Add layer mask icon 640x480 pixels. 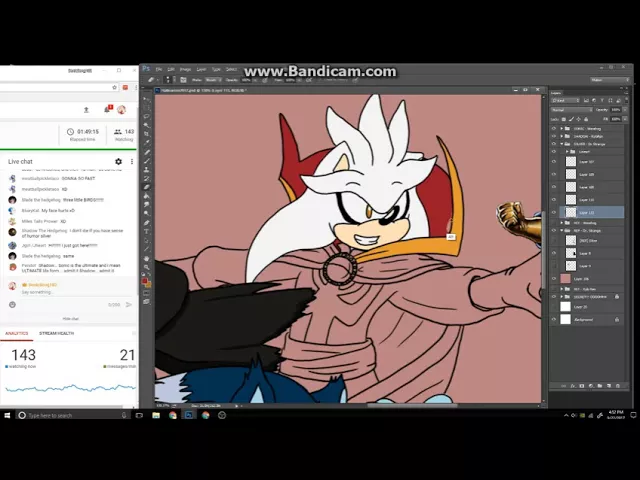[582, 386]
